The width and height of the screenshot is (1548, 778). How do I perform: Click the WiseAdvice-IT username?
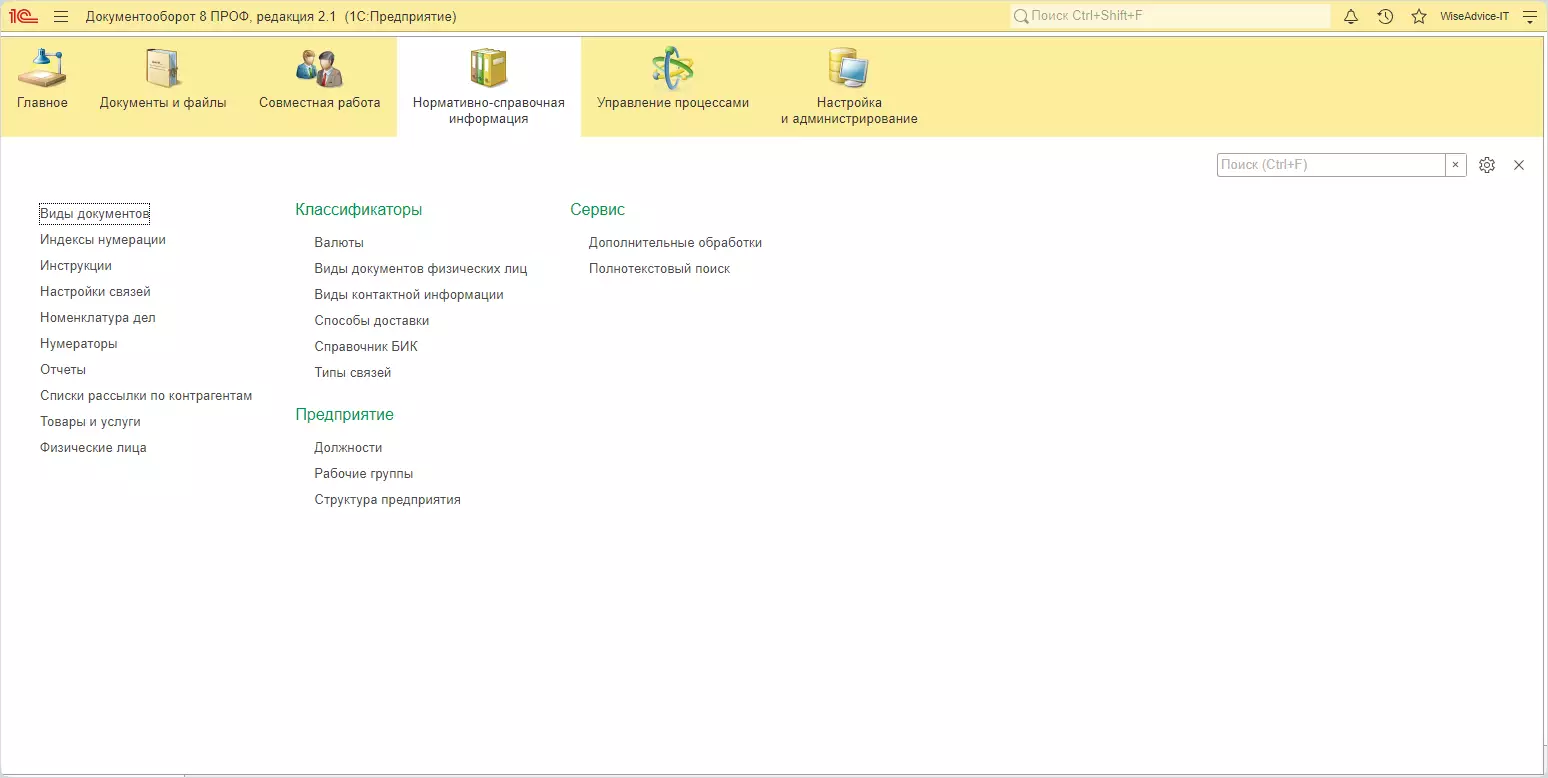tap(1474, 17)
